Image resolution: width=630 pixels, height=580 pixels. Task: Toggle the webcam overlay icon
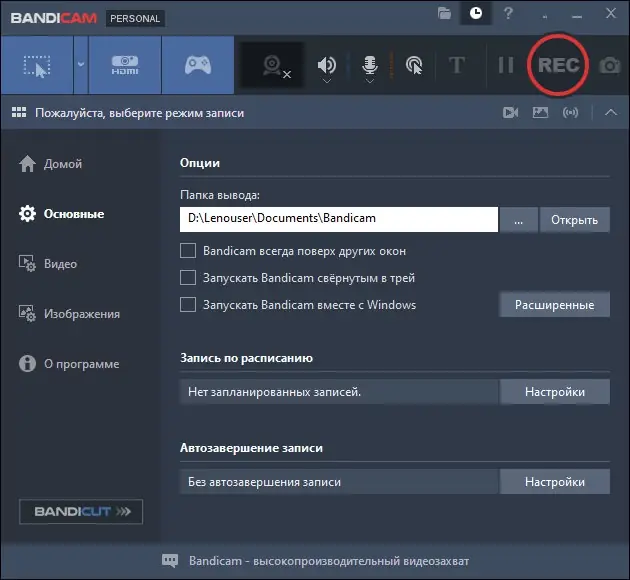272,65
